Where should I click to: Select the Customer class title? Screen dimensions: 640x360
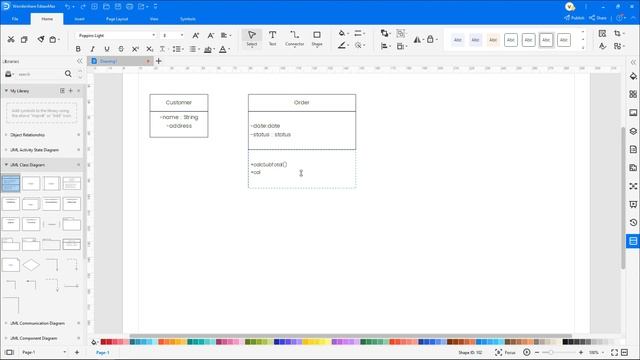[x=179, y=102]
